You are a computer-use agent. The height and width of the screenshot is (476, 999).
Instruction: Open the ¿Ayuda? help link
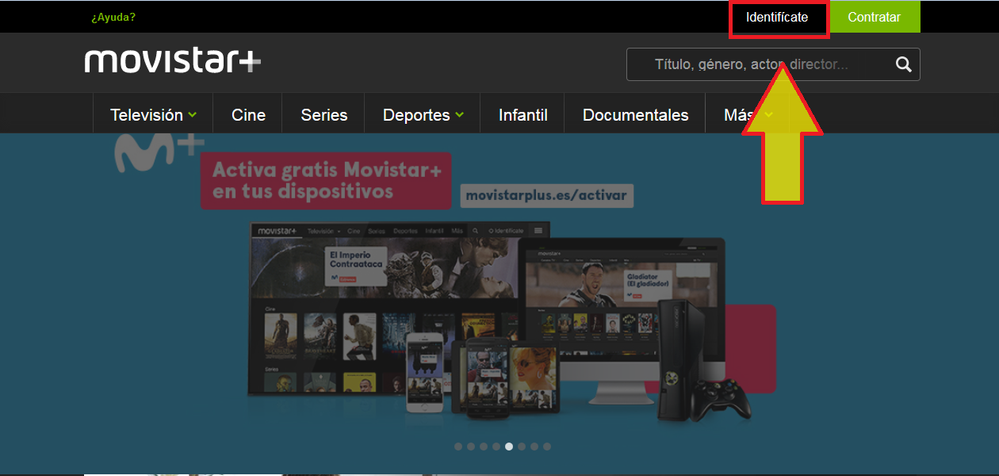(113, 18)
